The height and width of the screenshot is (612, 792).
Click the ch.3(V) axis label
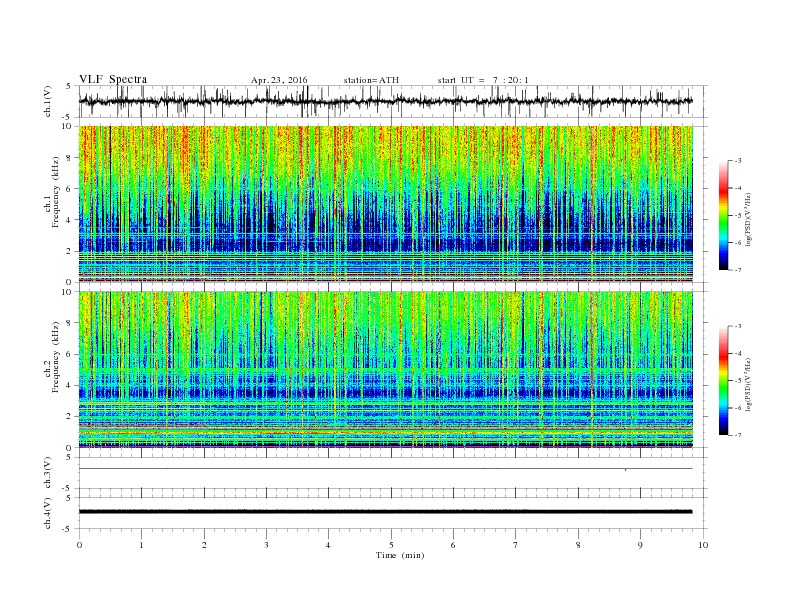(48, 473)
